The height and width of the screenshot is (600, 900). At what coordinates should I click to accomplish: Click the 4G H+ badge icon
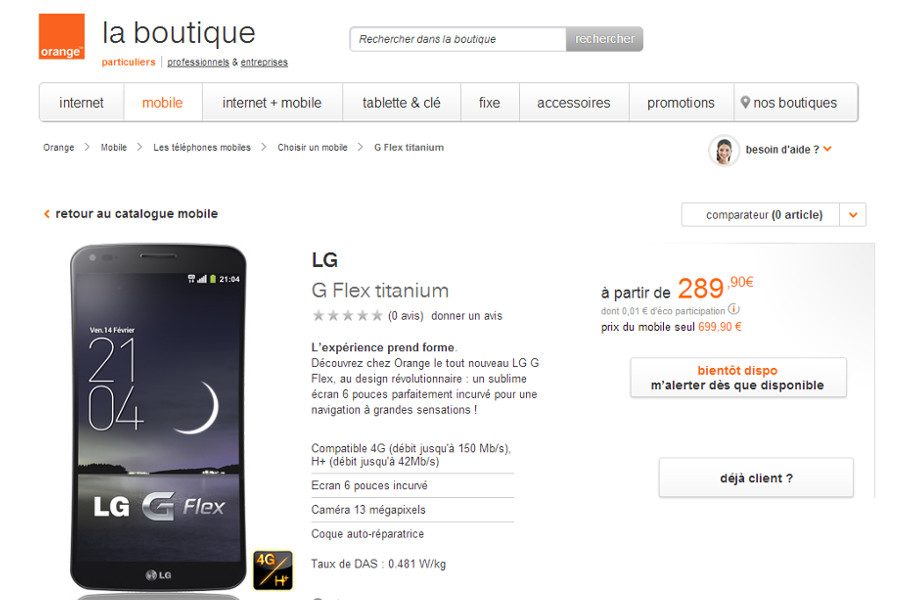272,570
